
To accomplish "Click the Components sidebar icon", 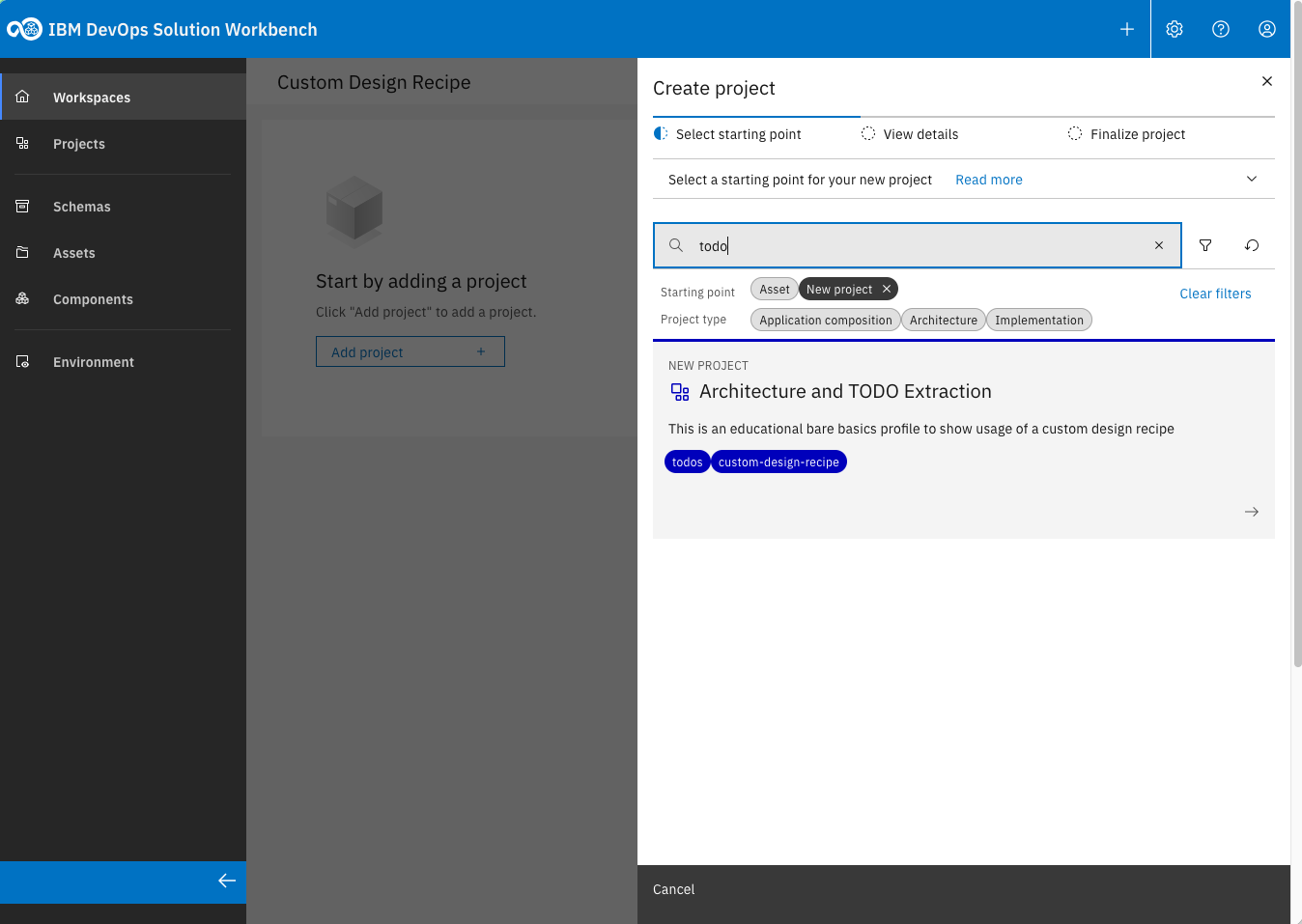I will tap(22, 298).
